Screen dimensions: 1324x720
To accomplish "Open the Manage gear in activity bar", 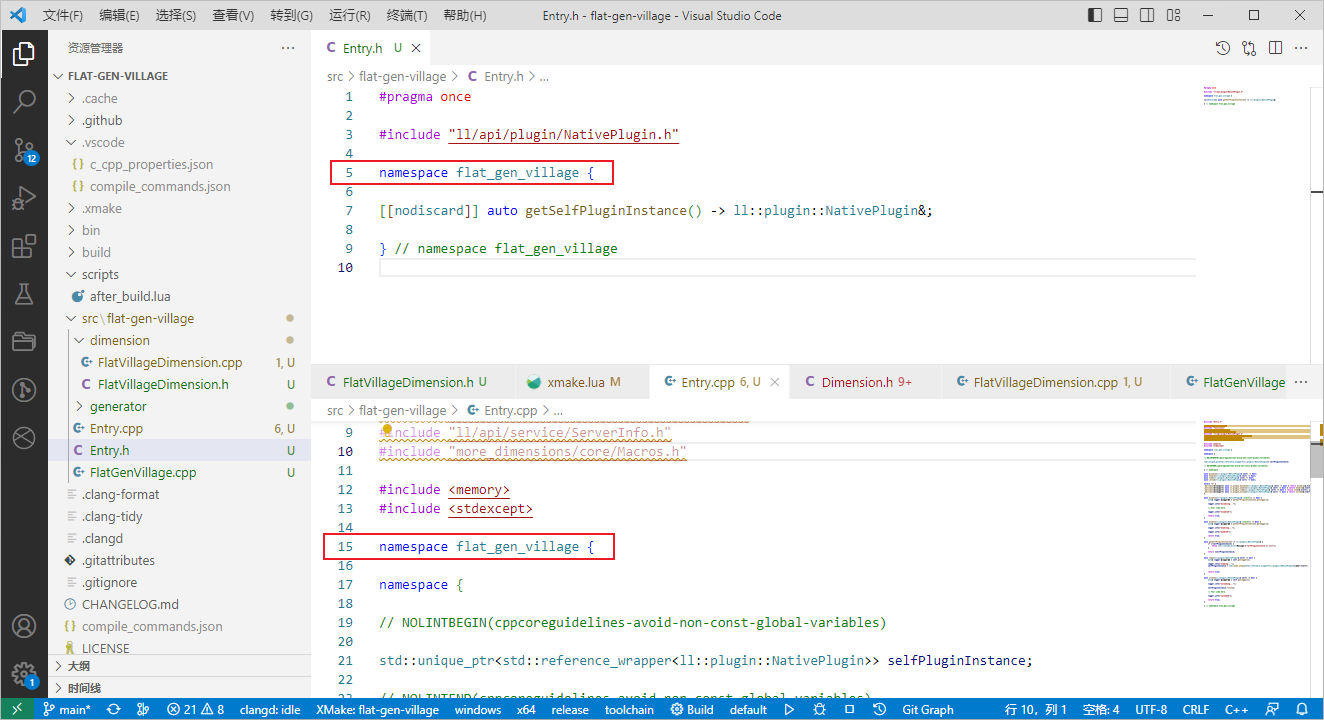I will [x=24, y=674].
